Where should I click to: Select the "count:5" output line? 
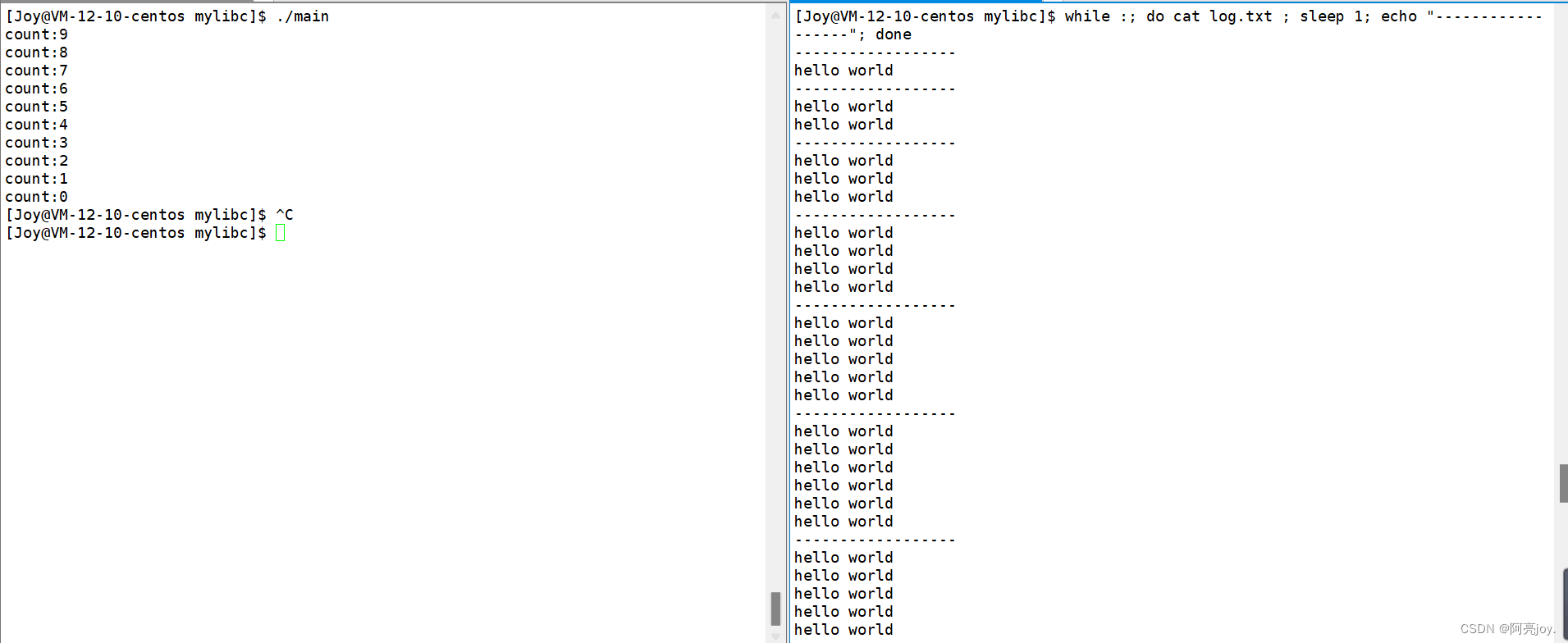click(x=37, y=107)
